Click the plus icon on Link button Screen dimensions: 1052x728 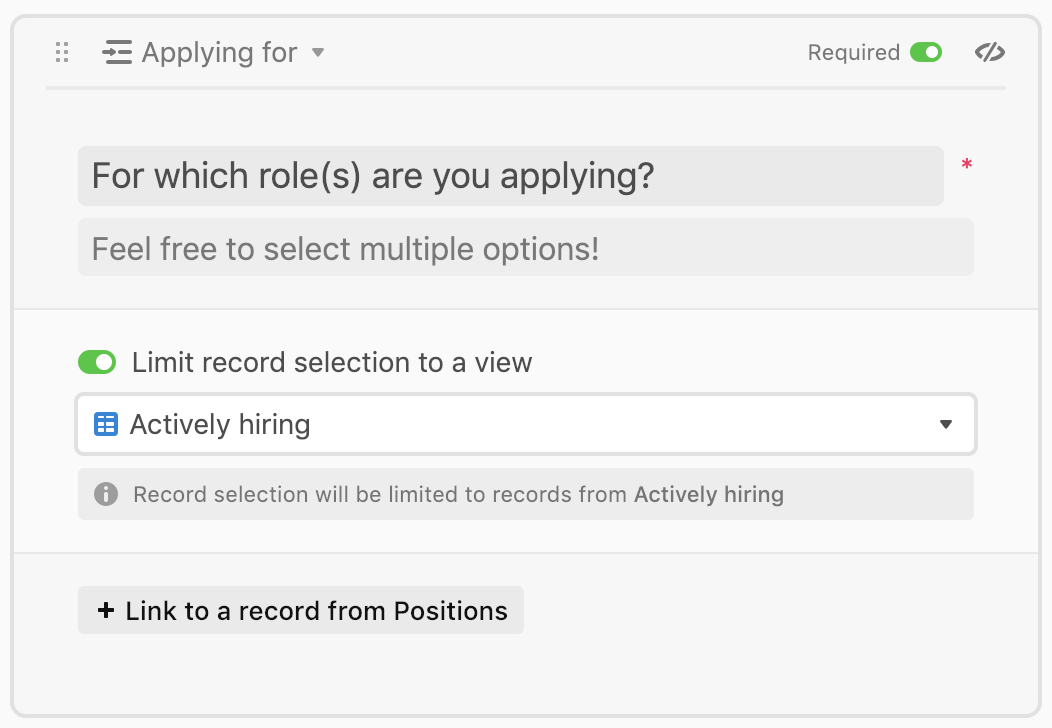[105, 610]
